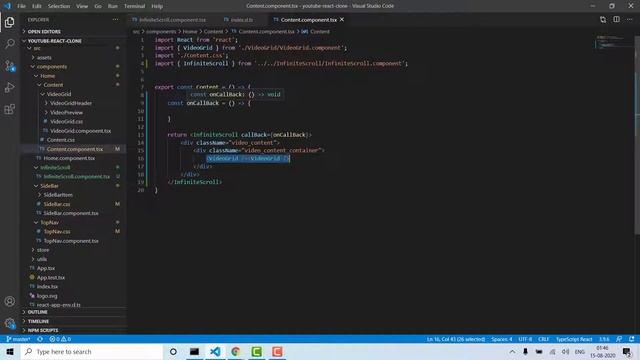Click the Open Changes editor icon
The width and height of the screenshot is (640, 360).
tap(603, 20)
